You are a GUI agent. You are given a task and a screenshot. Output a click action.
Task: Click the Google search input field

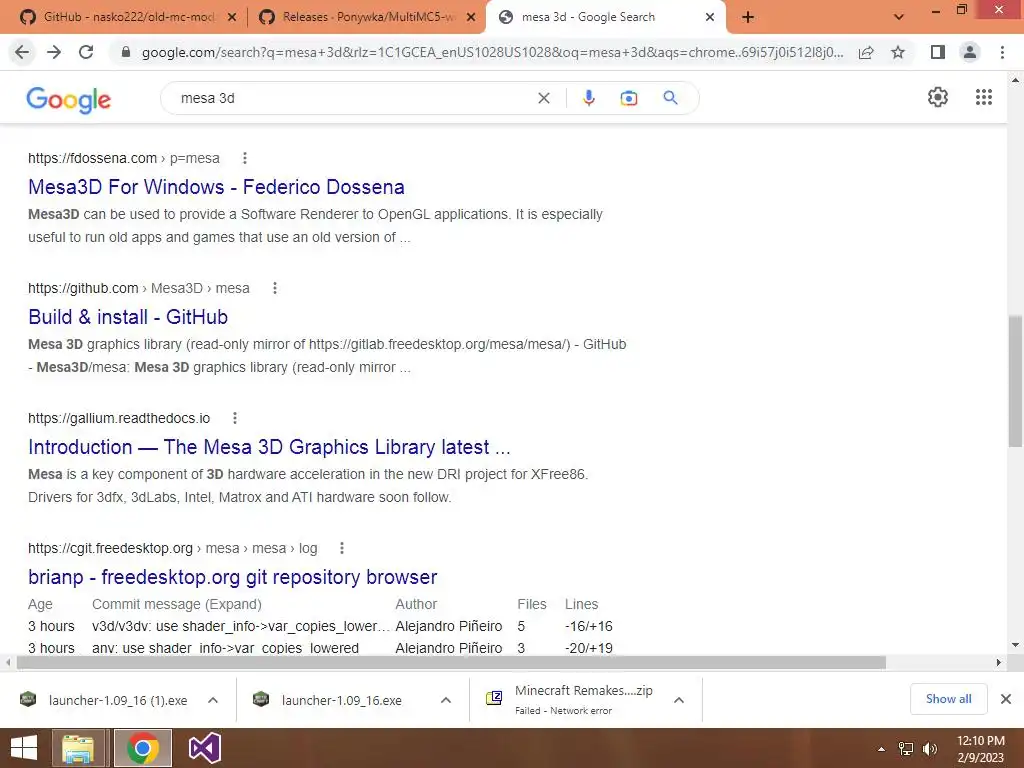[x=353, y=98]
